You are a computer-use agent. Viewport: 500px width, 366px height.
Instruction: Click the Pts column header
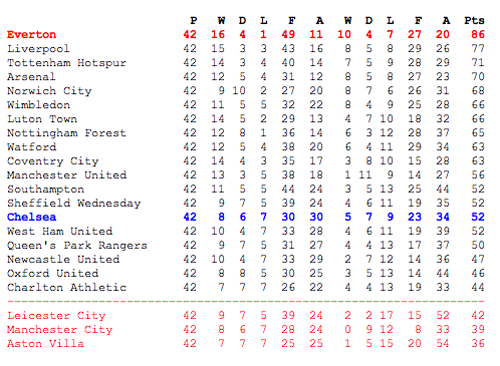(x=474, y=21)
